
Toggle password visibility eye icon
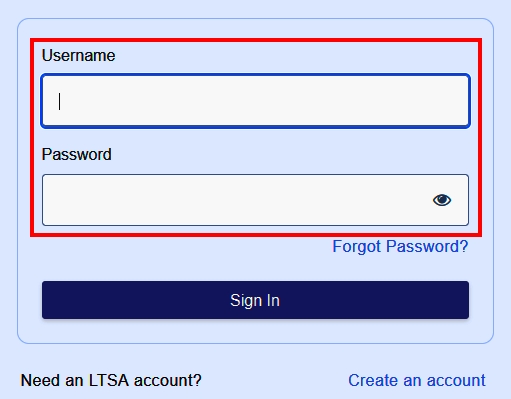(x=442, y=200)
